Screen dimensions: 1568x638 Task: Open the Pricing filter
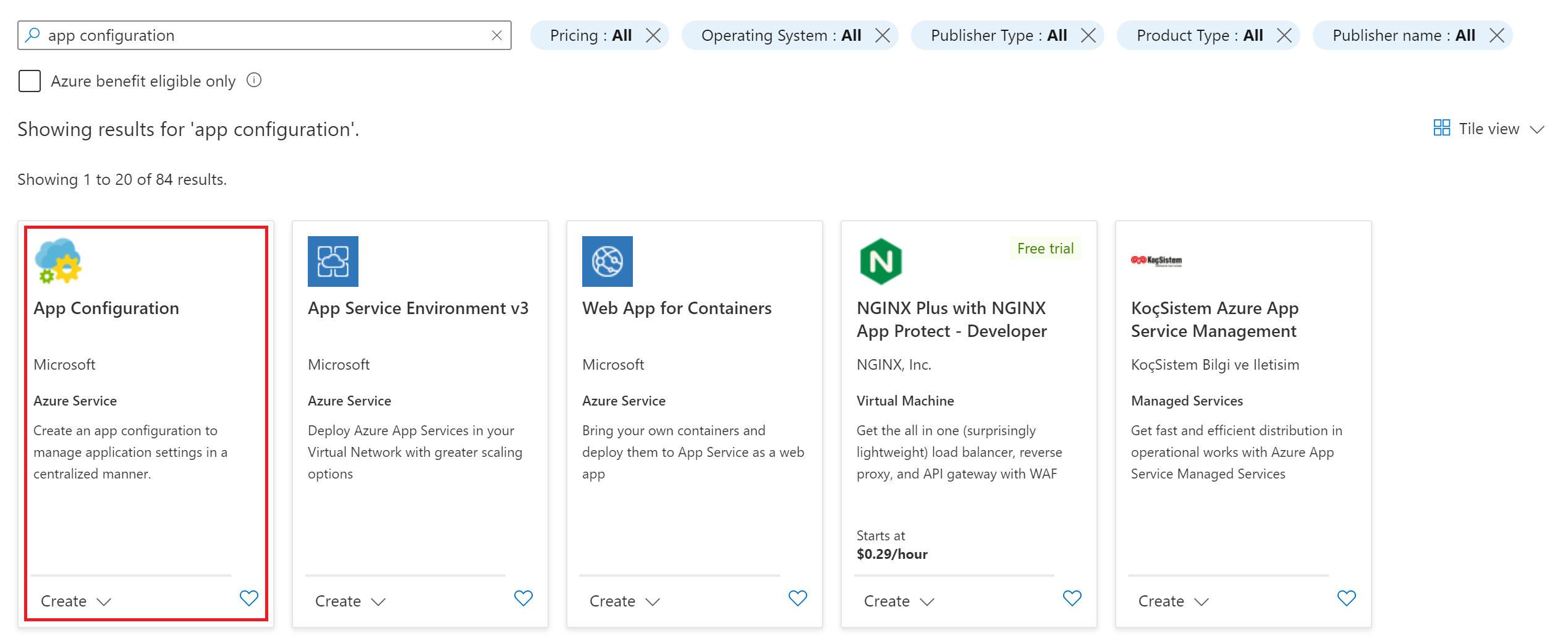(590, 35)
